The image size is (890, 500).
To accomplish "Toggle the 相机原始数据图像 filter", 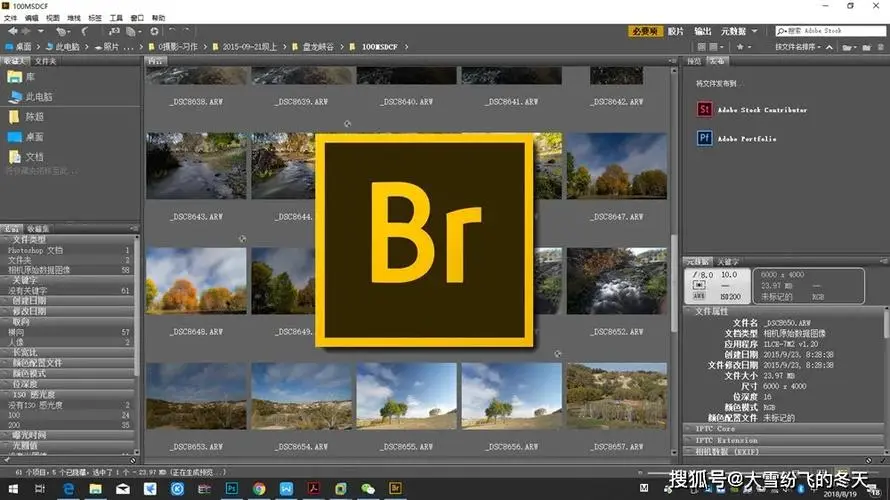I will tap(68, 270).
